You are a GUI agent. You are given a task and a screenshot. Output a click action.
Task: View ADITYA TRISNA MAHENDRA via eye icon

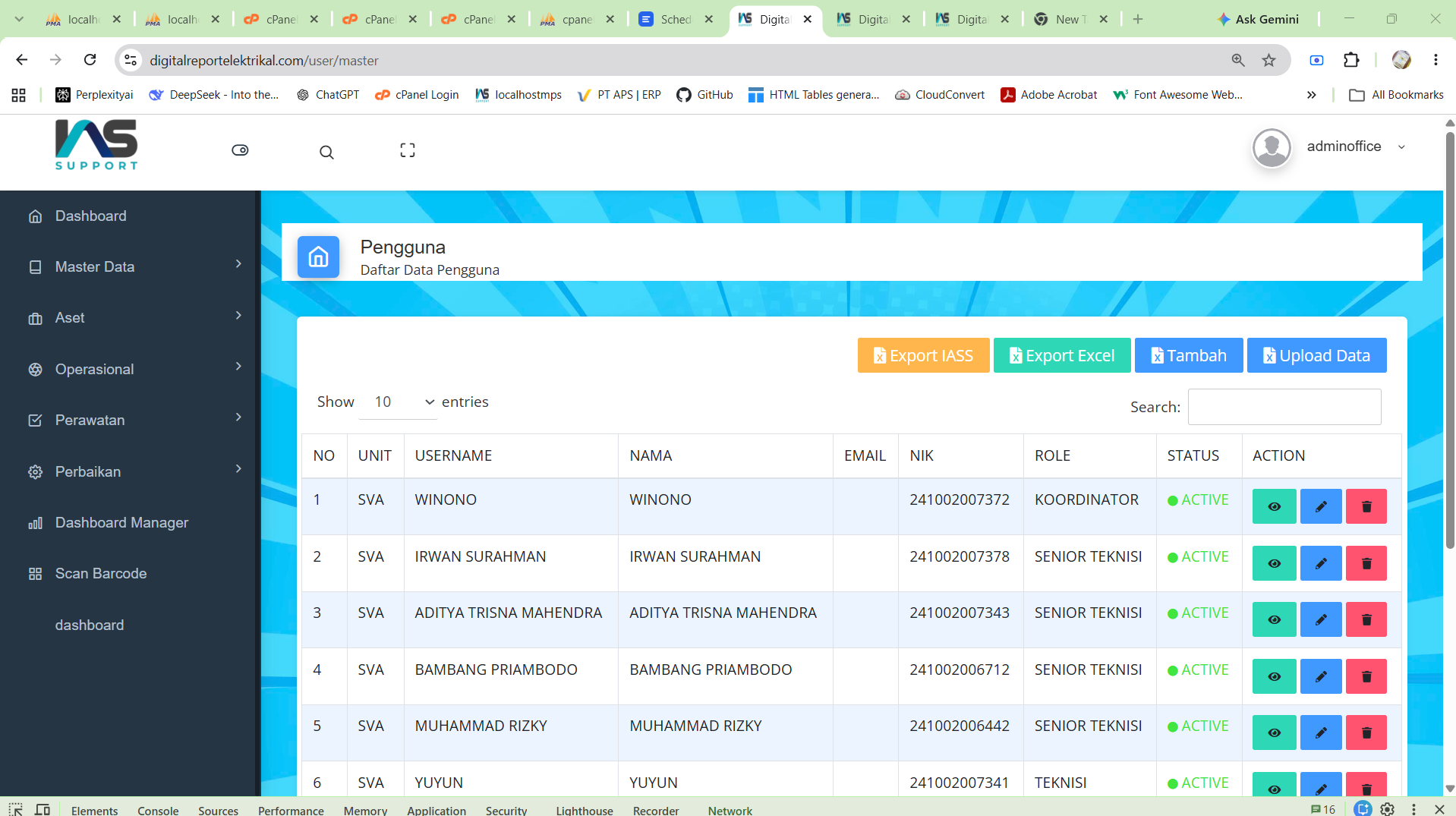(x=1274, y=619)
